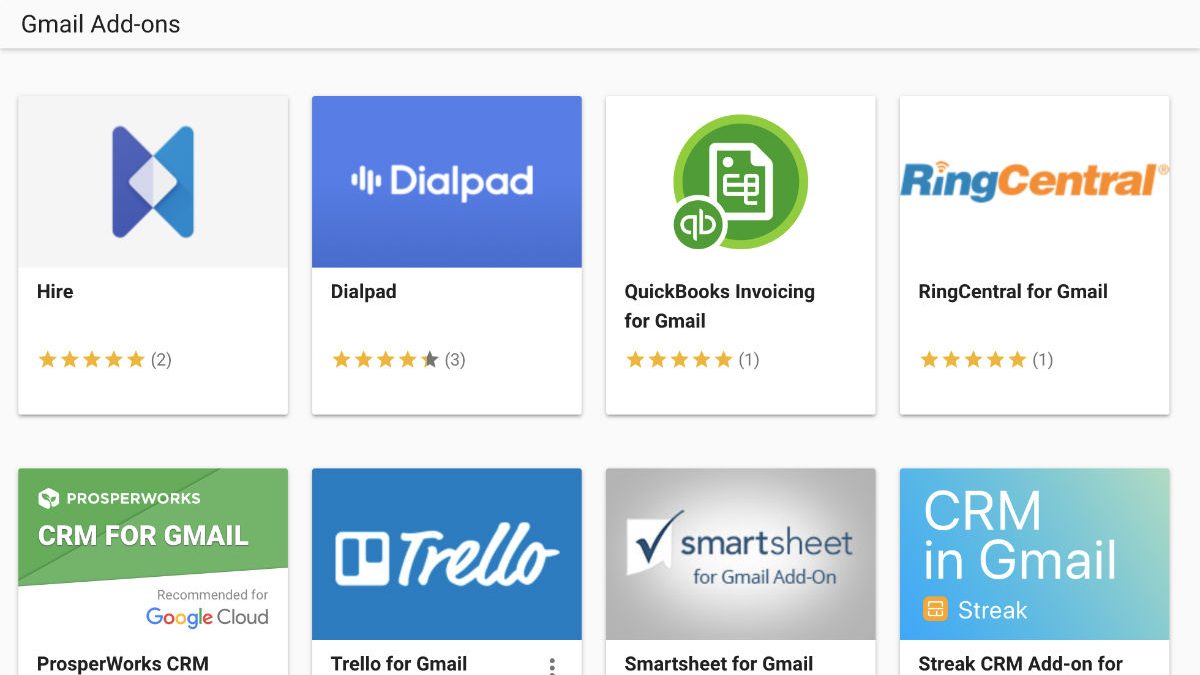
Task: Click the RingCentral star rating
Action: [974, 360]
